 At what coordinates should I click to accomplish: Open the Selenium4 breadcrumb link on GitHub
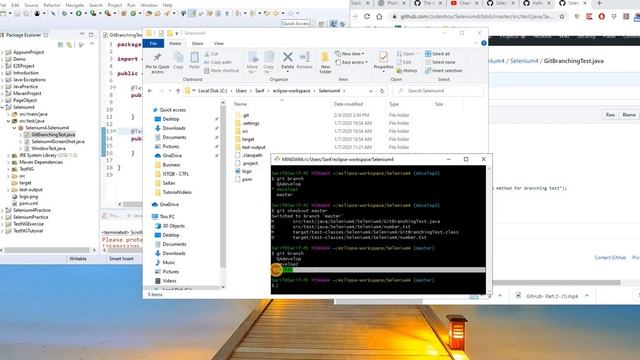coord(524,61)
